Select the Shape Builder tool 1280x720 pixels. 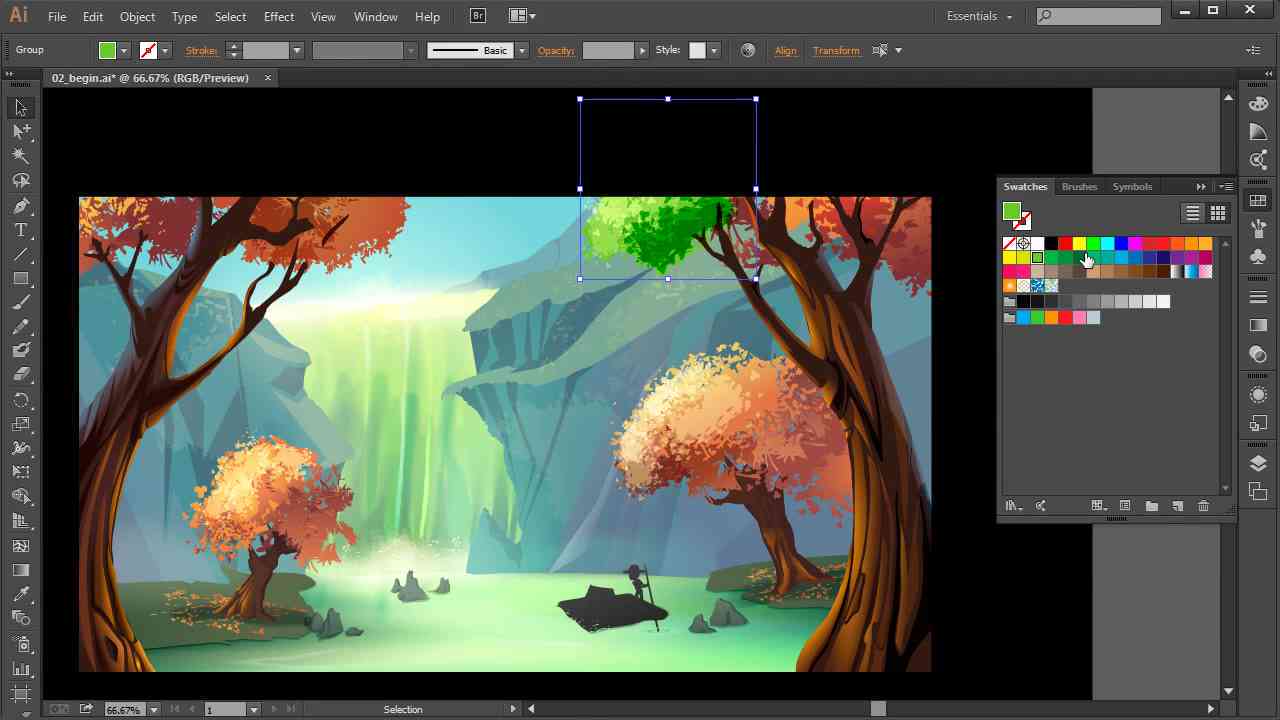coord(21,497)
